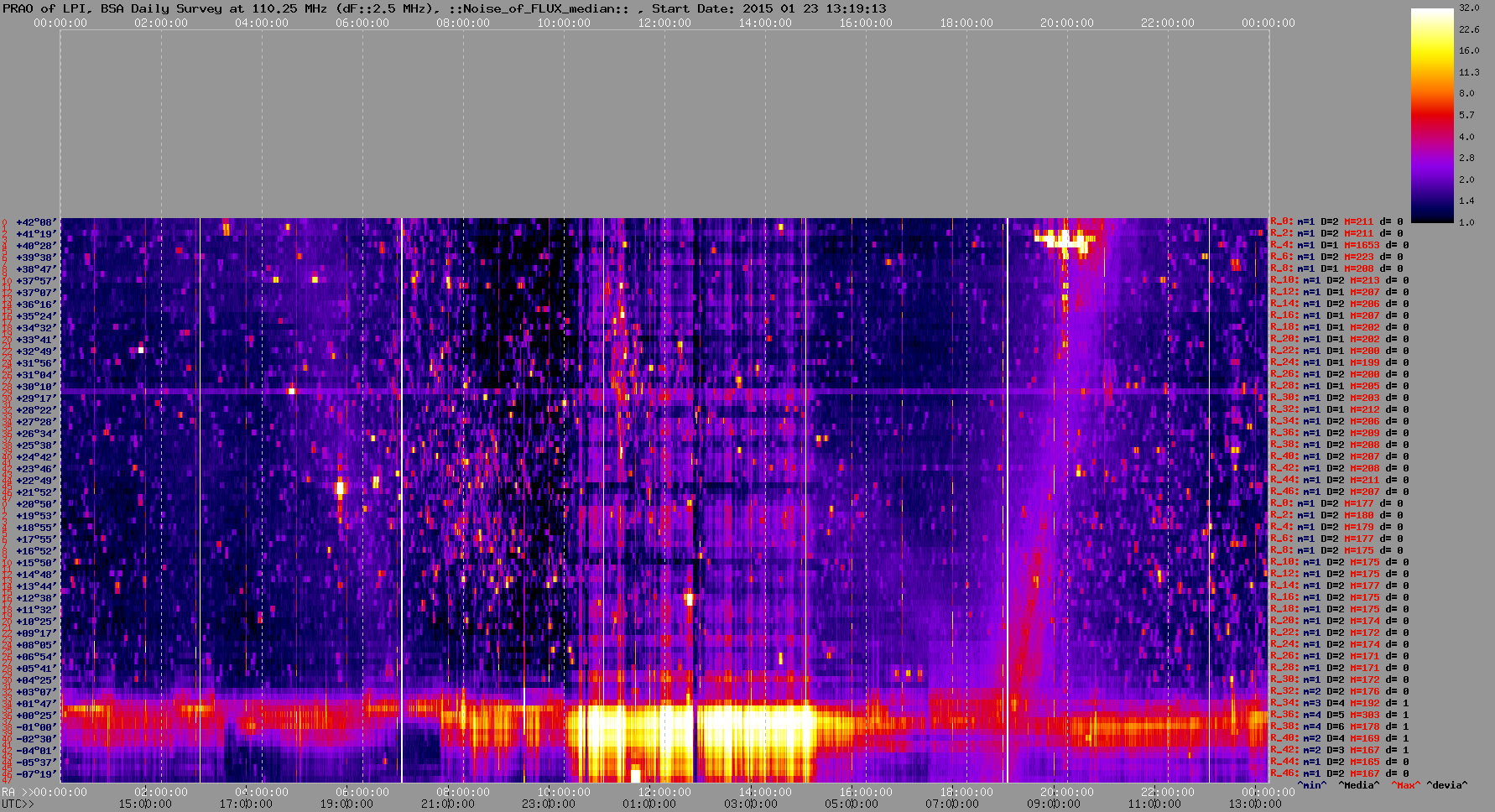1495x812 pixels.
Task: Click the R_36 row stats showing M=303
Action: (1340, 716)
